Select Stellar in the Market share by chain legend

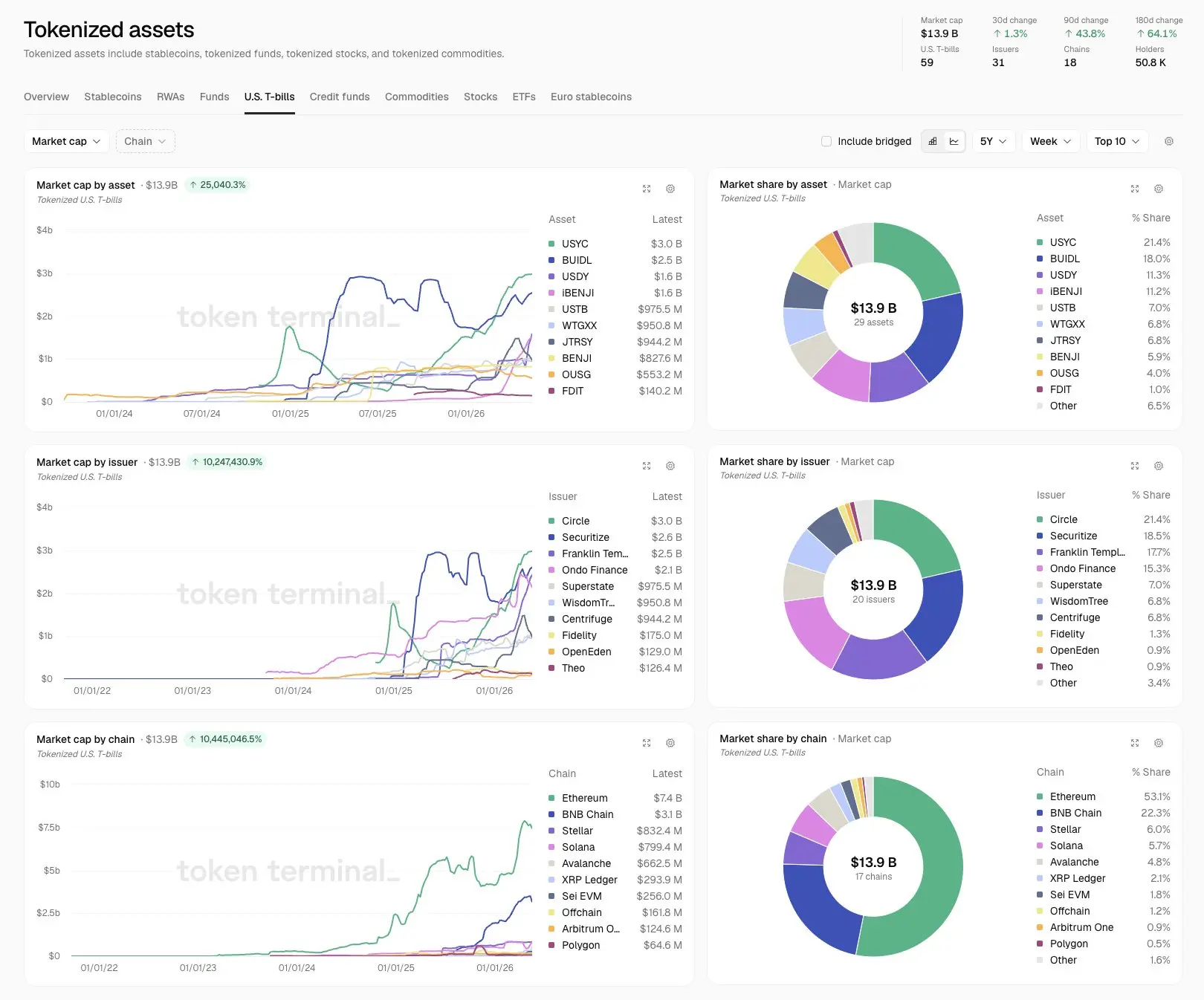[1066, 829]
